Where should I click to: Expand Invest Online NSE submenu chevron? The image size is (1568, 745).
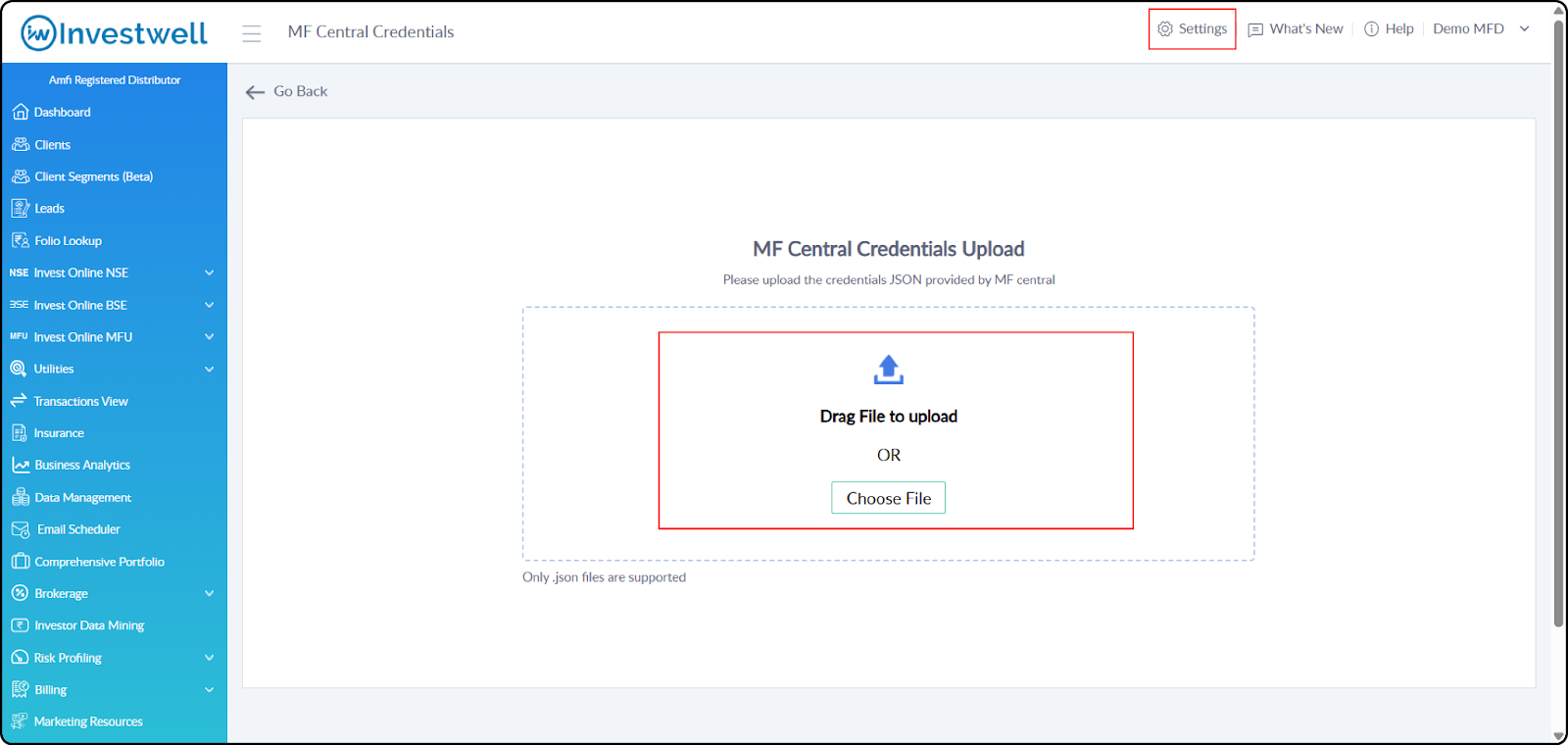coord(209,273)
